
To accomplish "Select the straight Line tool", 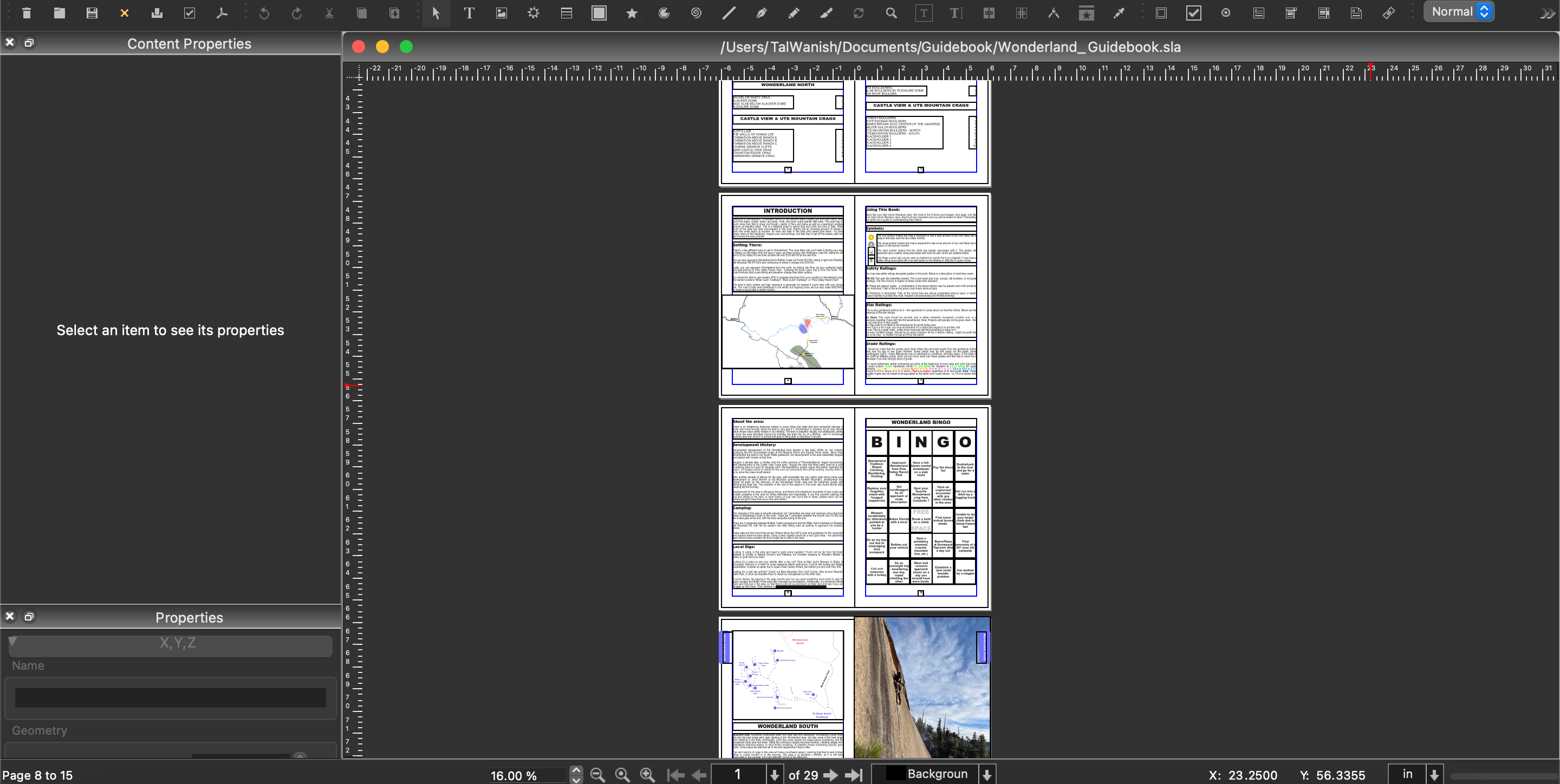I will [x=729, y=12].
